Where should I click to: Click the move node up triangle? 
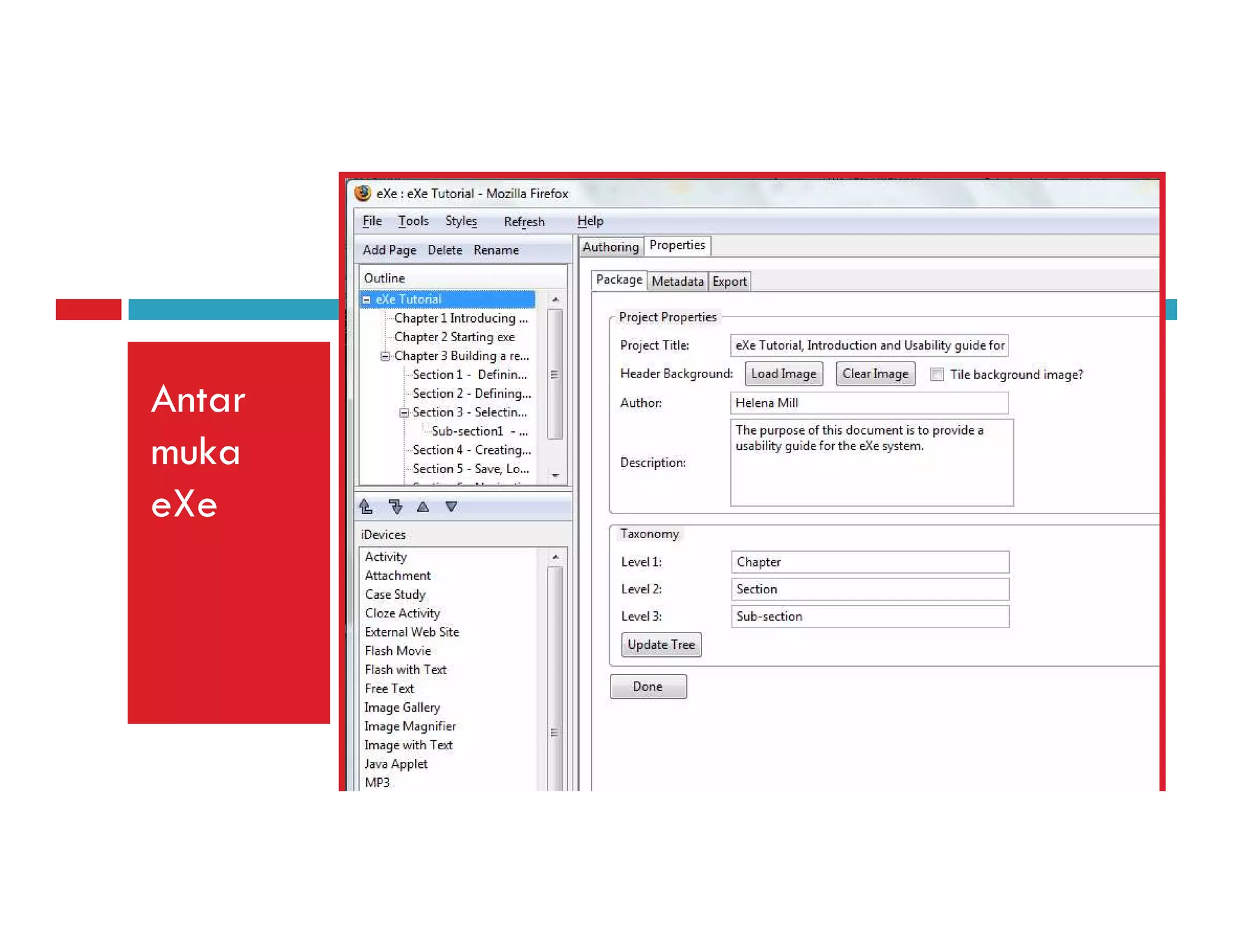[423, 507]
